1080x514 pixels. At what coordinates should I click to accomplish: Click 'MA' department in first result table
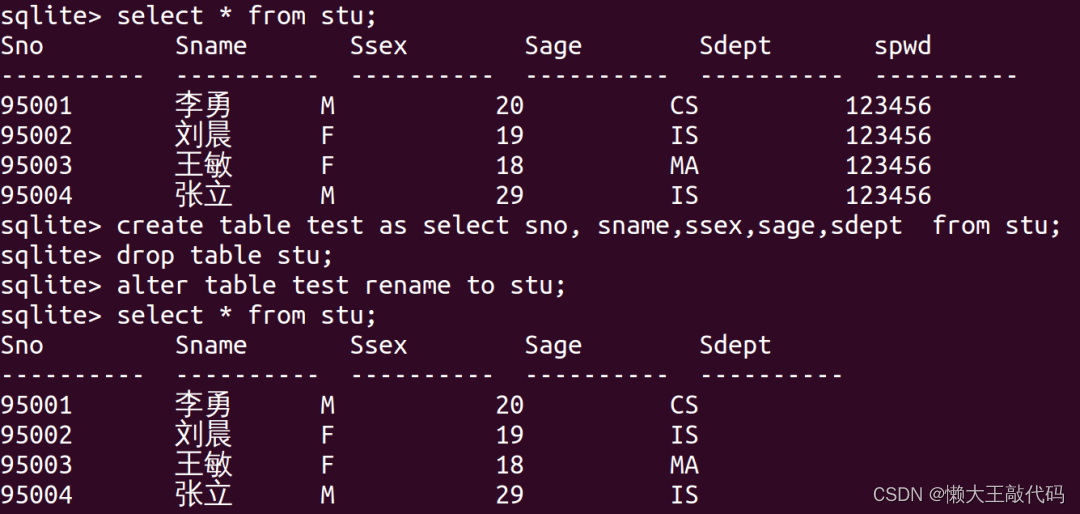[684, 165]
